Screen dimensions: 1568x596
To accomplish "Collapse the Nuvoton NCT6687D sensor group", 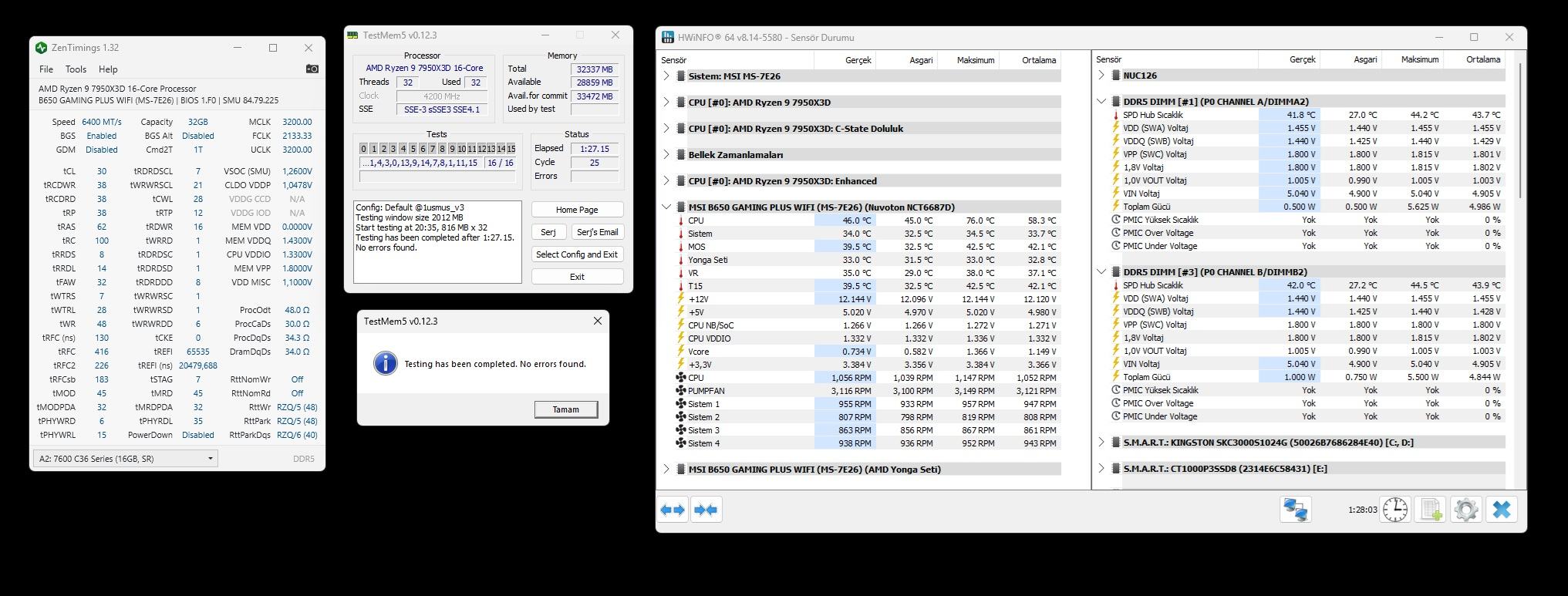I will tap(666, 207).
